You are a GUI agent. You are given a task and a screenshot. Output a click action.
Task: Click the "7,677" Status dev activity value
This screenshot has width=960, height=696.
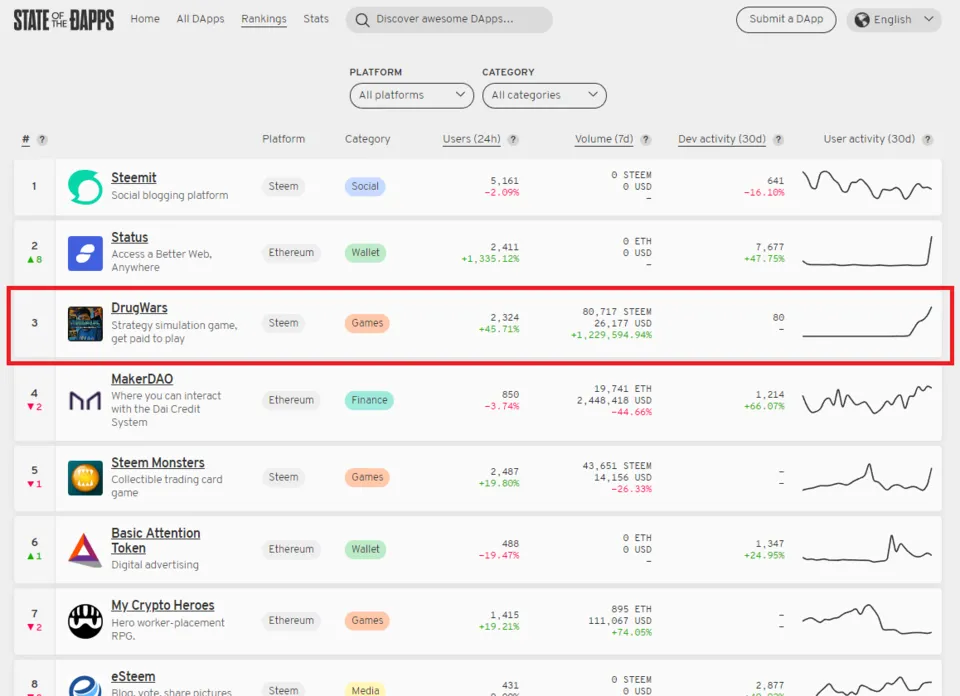(770, 247)
